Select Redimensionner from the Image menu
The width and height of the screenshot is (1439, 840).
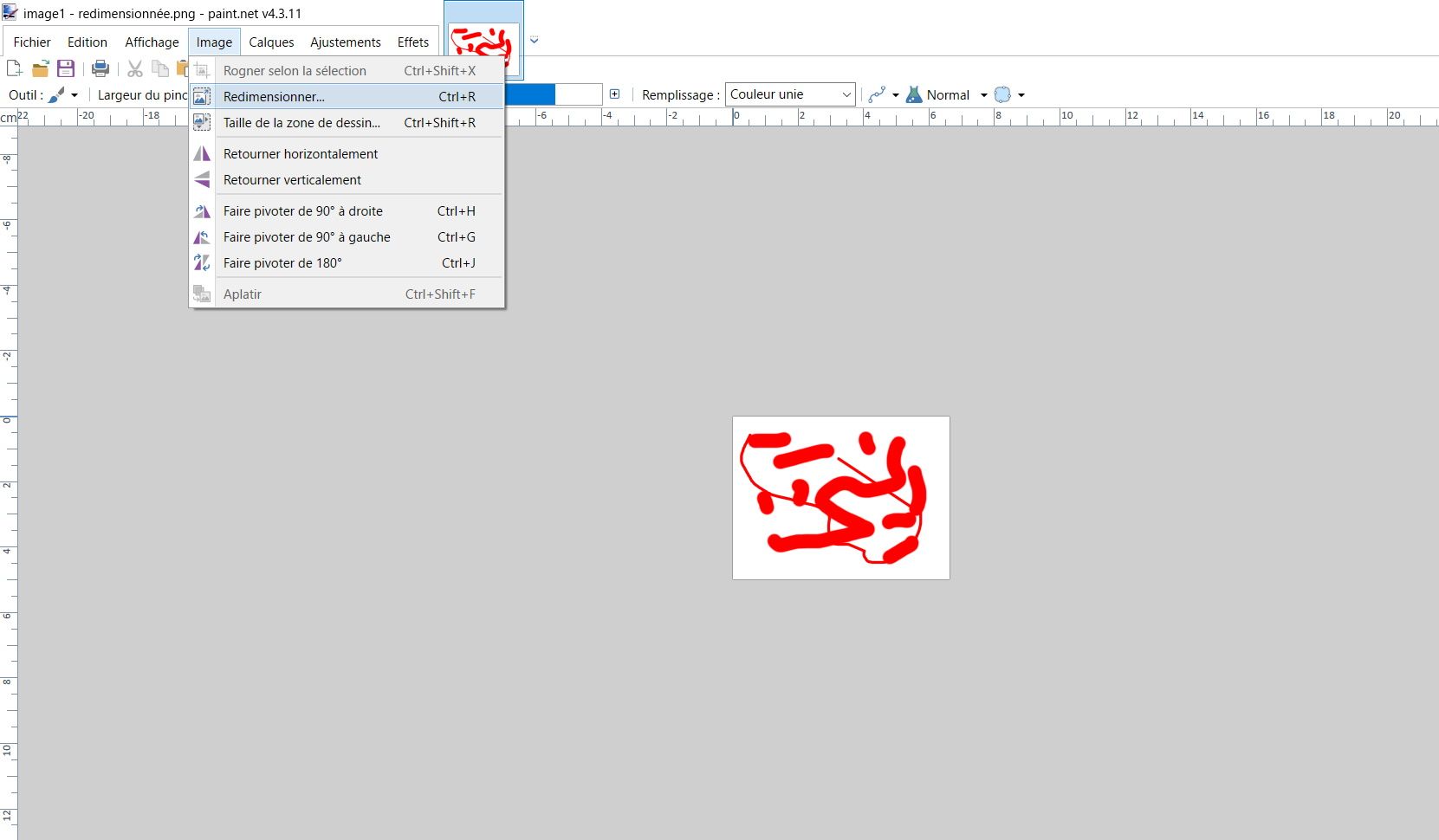coord(274,96)
